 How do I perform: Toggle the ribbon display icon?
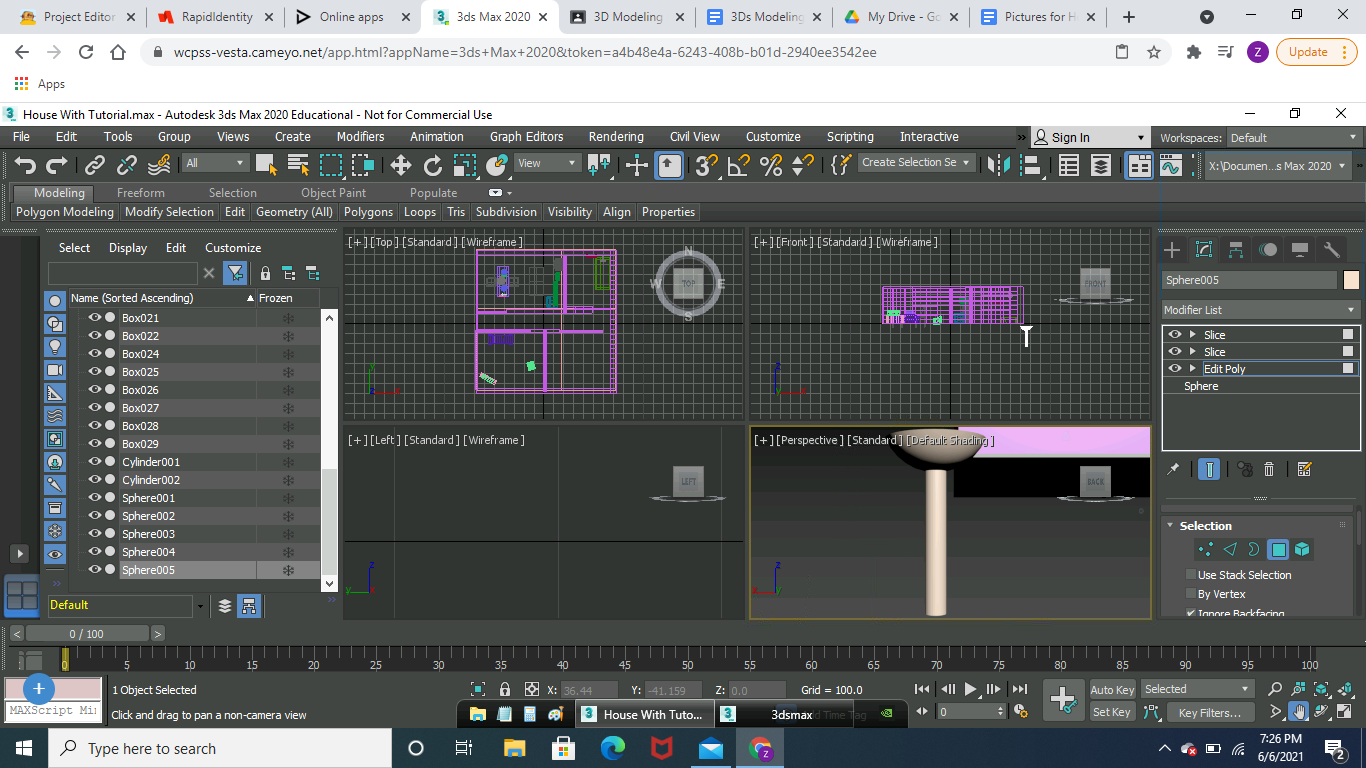(1139, 165)
